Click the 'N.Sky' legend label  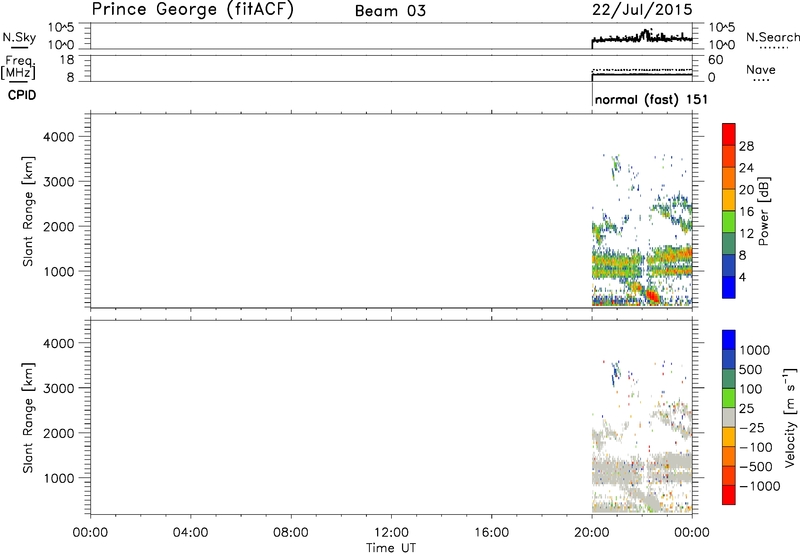click(x=19, y=37)
